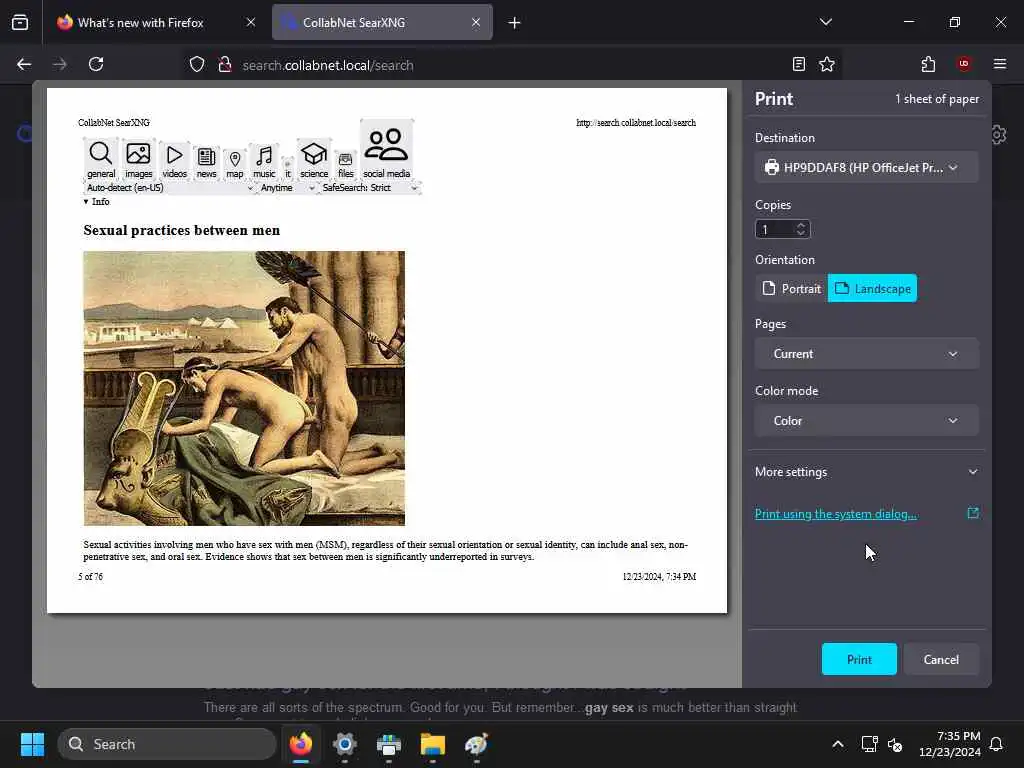
Task: Open the Color mode dropdown
Action: tap(866, 421)
